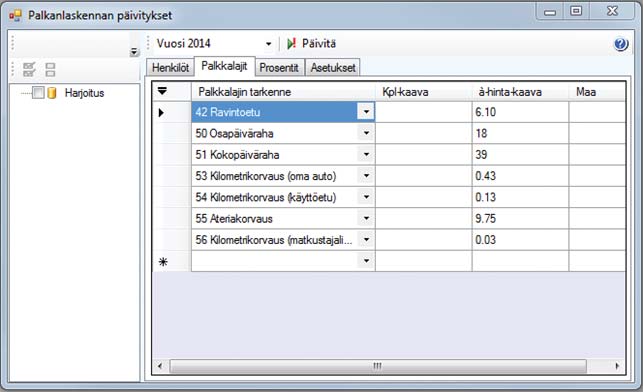The height and width of the screenshot is (392, 643).
Task: Open dropdown for 54 Kilometrikorvaus (käyttöetu)
Action: click(366, 197)
